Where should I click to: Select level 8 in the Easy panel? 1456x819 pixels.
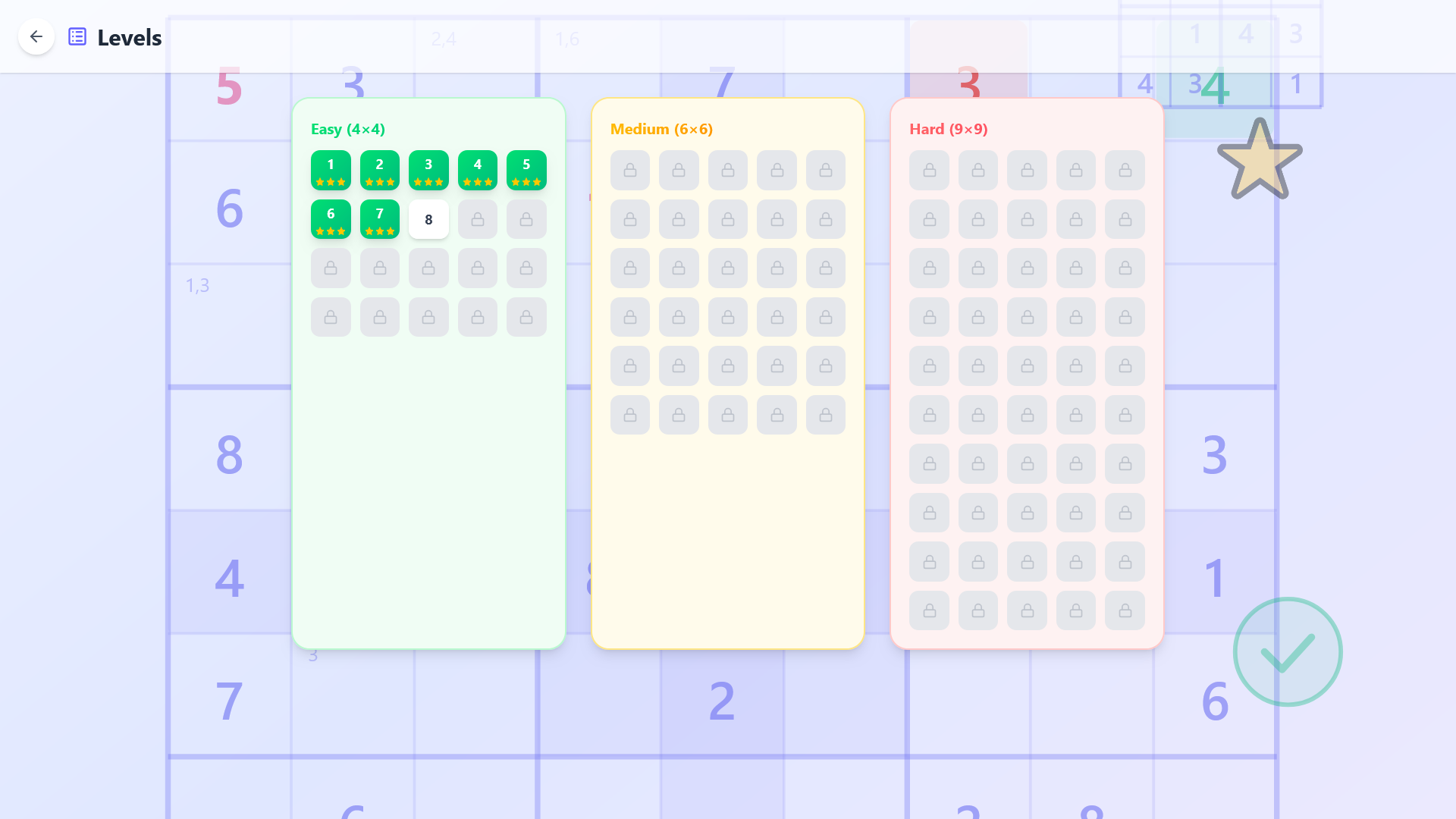click(x=428, y=219)
